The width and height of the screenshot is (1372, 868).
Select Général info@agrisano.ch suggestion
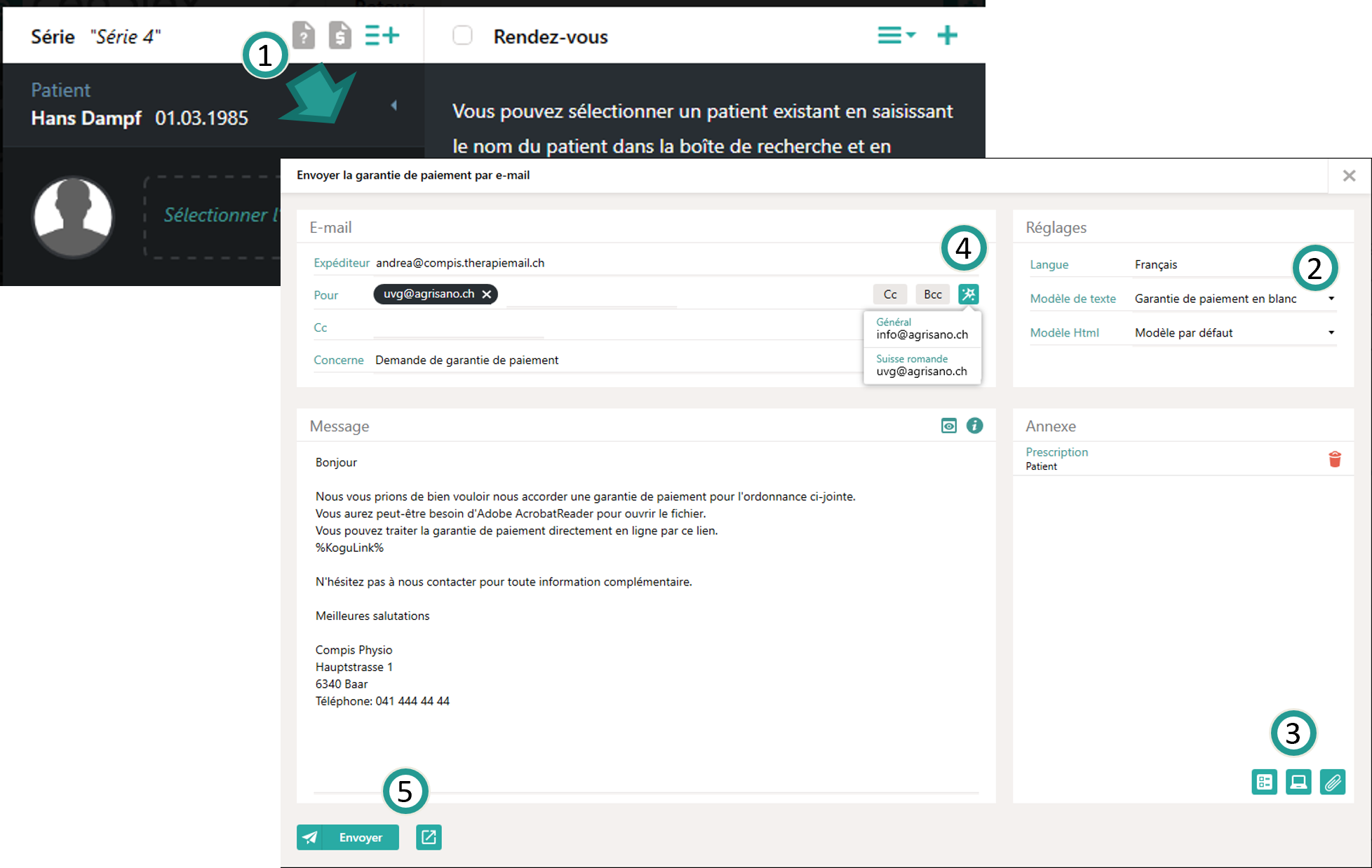[922, 329]
